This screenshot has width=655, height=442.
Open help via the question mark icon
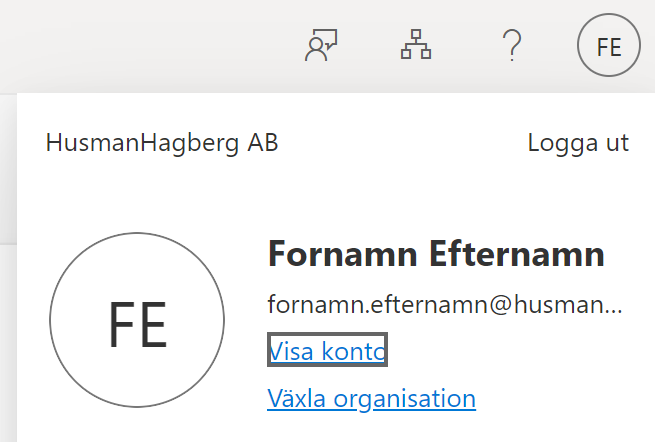(511, 45)
